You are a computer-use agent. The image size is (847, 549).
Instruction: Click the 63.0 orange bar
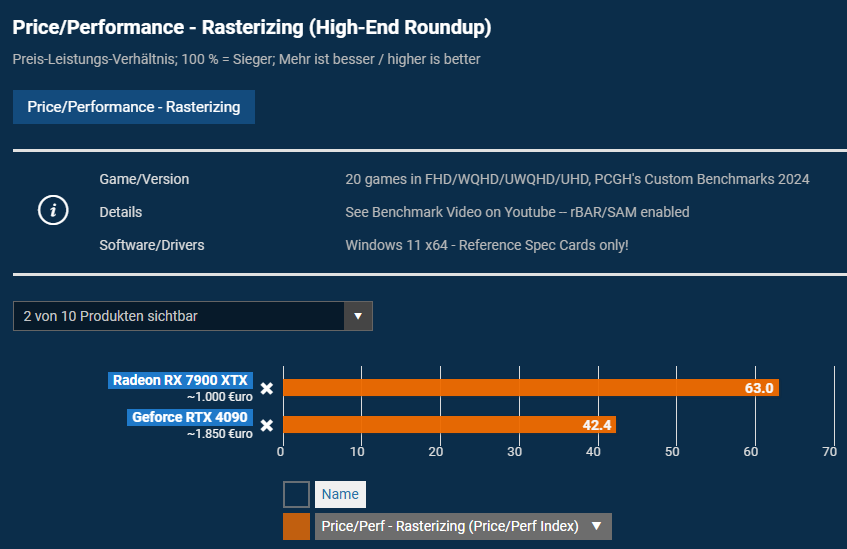[531, 387]
